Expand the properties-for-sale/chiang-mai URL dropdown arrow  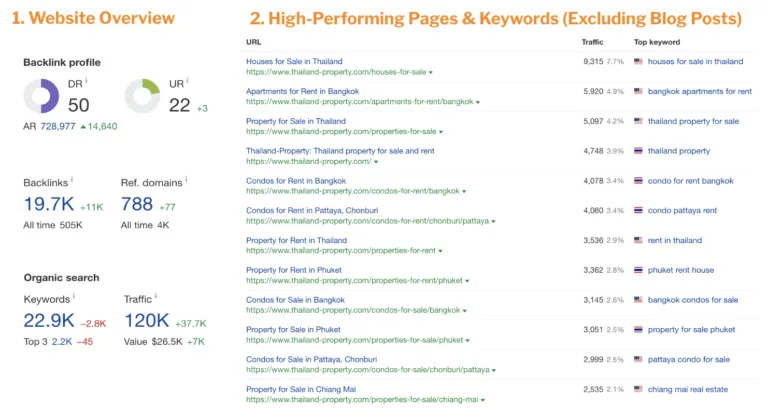pyautogui.click(x=483, y=400)
